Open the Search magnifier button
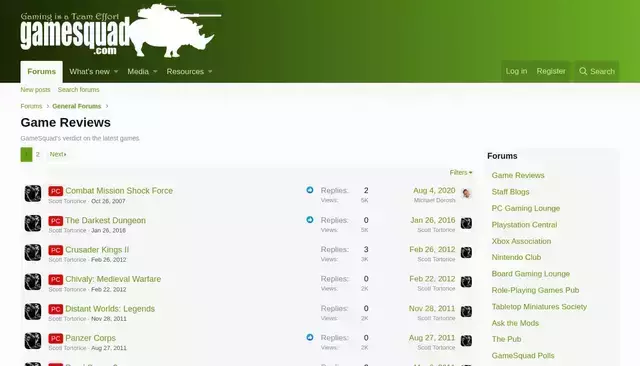This screenshot has height=366, width=640. (x=597, y=71)
